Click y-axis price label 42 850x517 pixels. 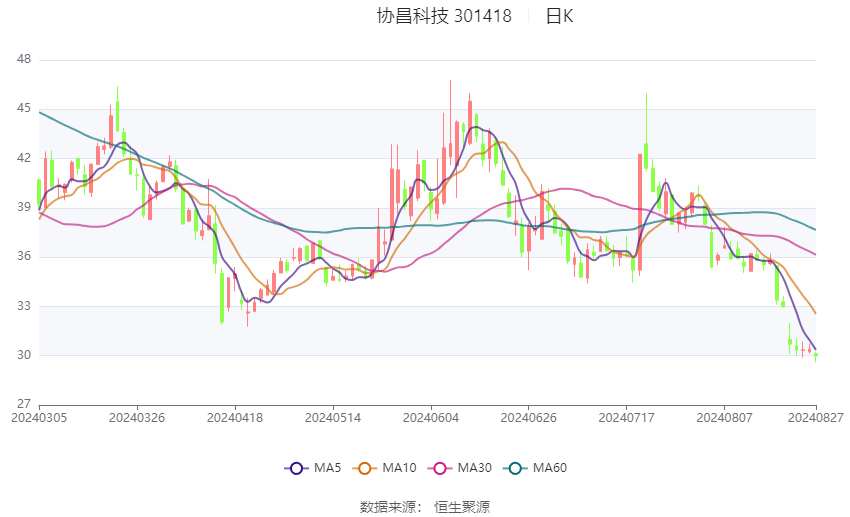tap(24, 158)
